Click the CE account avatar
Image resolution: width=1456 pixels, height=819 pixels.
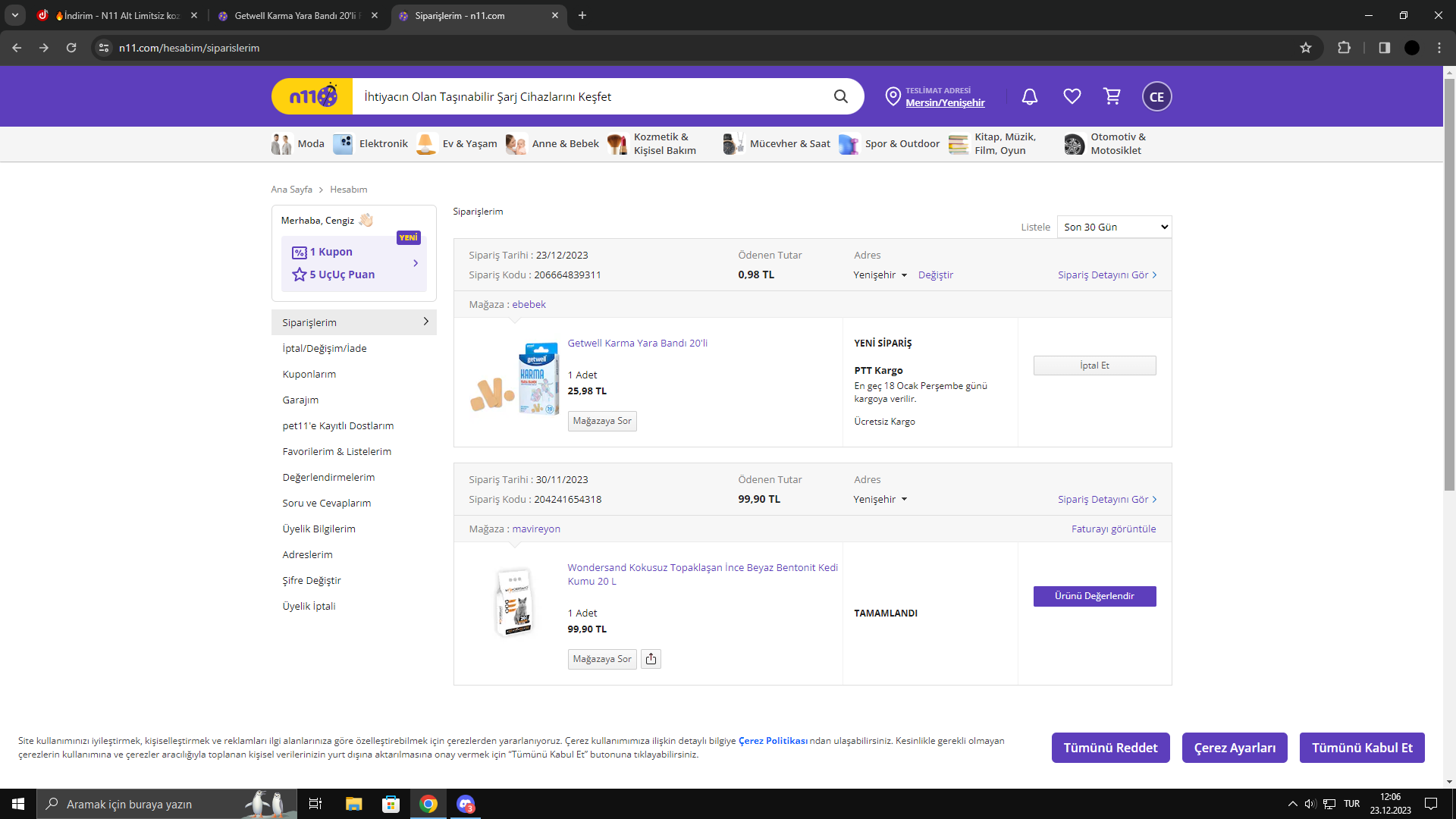click(x=1156, y=96)
